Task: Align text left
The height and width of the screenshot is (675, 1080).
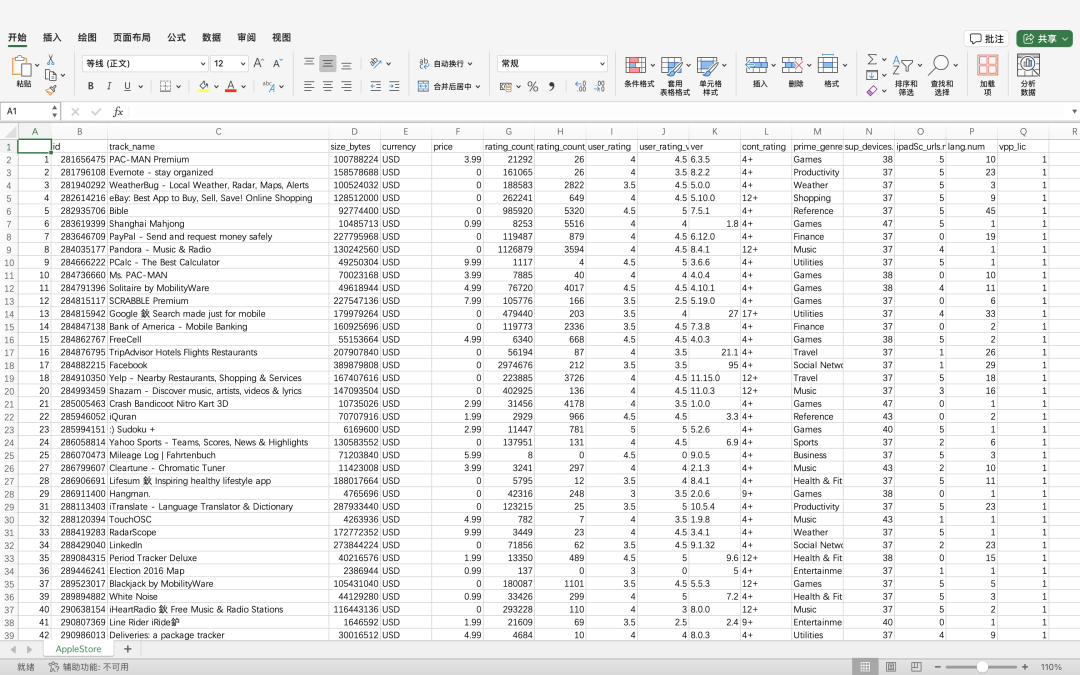Action: pos(309,86)
